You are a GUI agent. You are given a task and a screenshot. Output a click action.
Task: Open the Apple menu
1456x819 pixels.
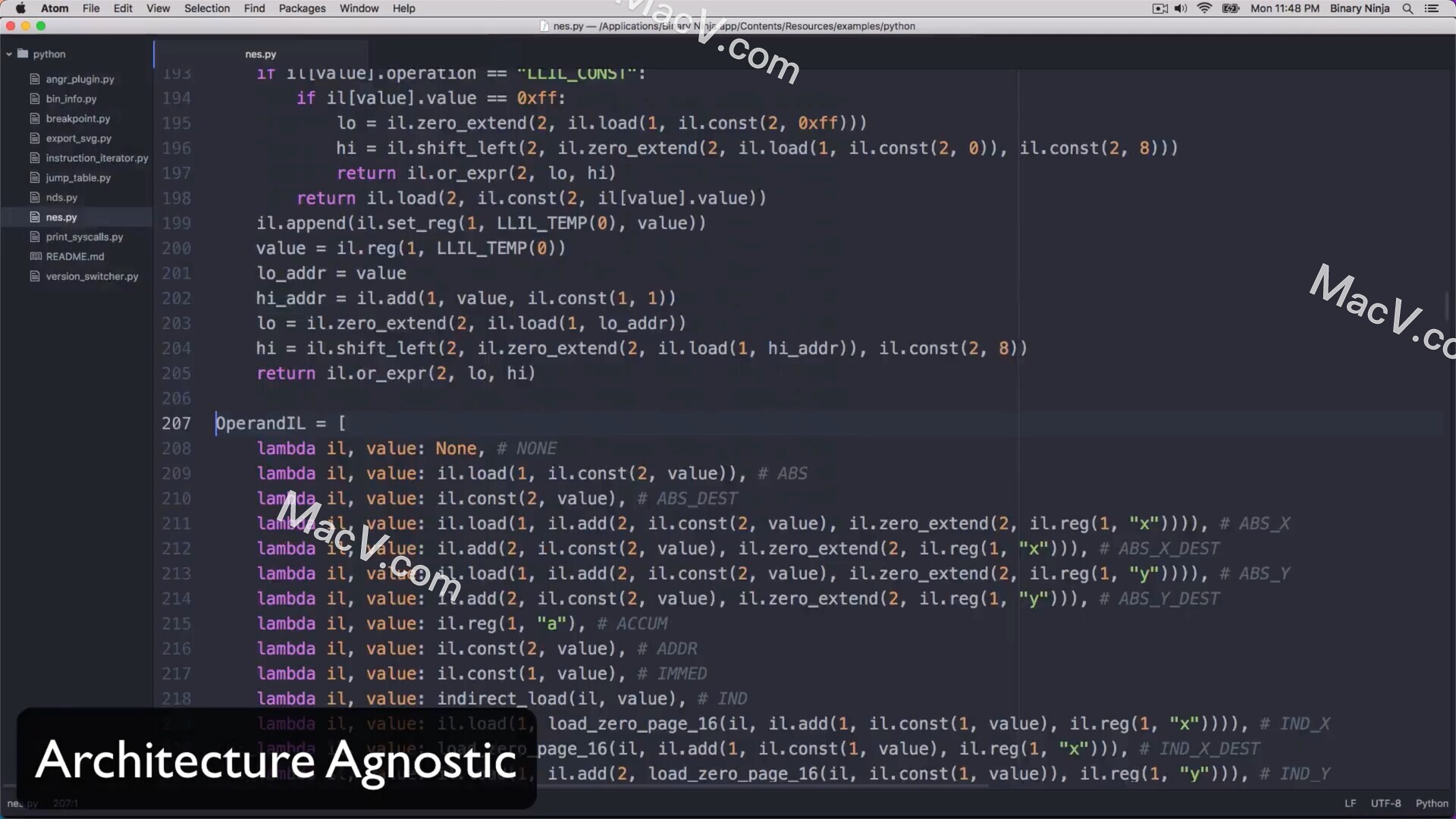20,8
